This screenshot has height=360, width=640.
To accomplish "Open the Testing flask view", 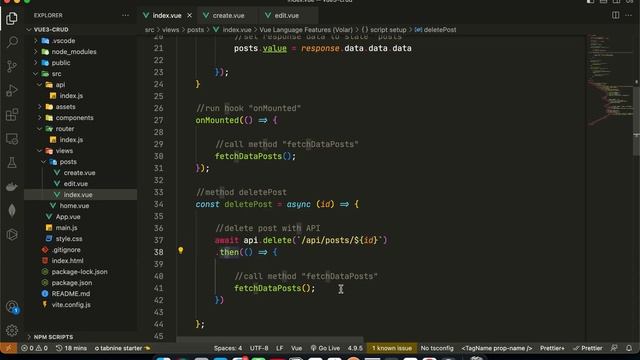I will [x=12, y=162].
